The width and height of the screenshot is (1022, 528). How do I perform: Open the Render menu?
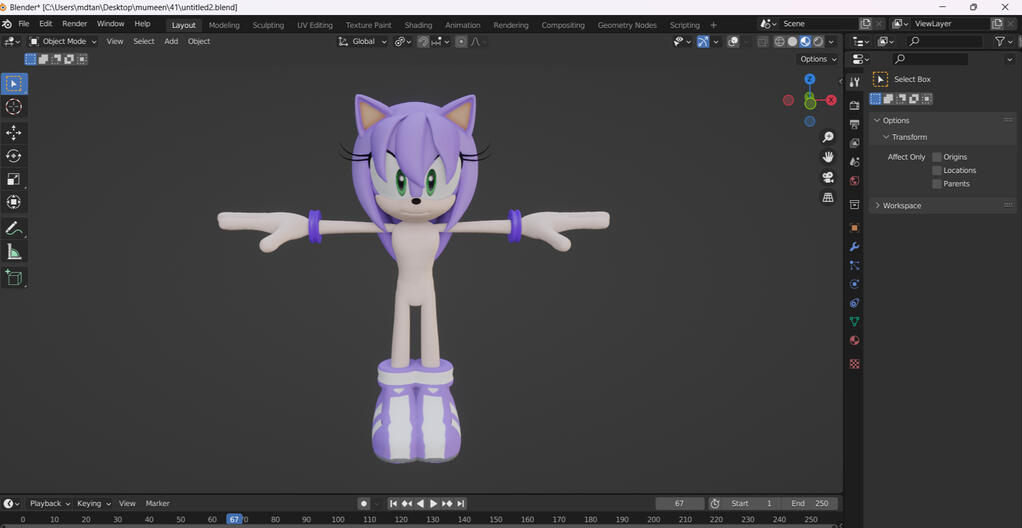tap(75, 23)
